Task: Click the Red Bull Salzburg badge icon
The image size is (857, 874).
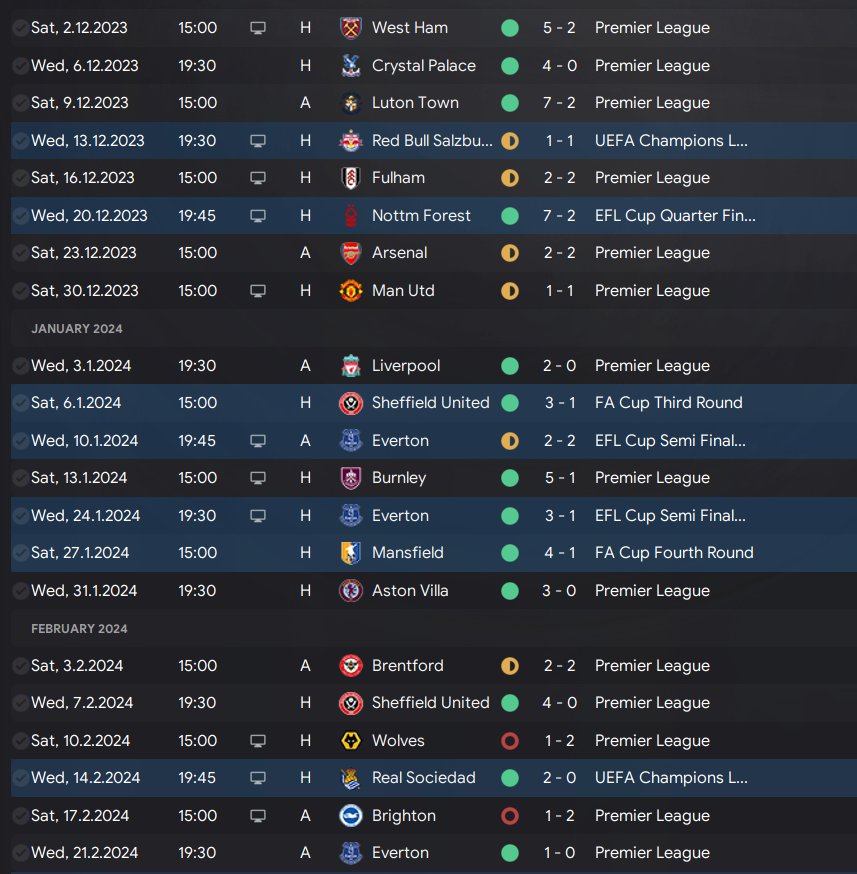Action: click(x=350, y=141)
